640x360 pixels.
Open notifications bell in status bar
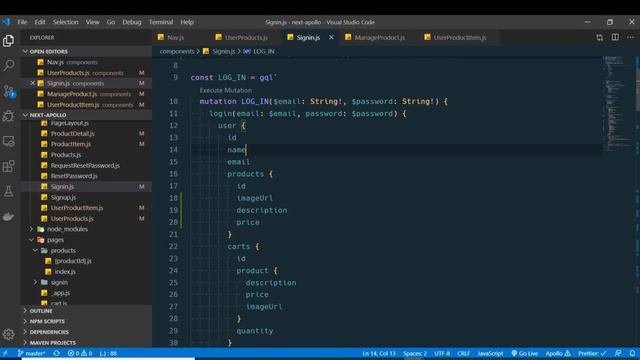point(632,353)
